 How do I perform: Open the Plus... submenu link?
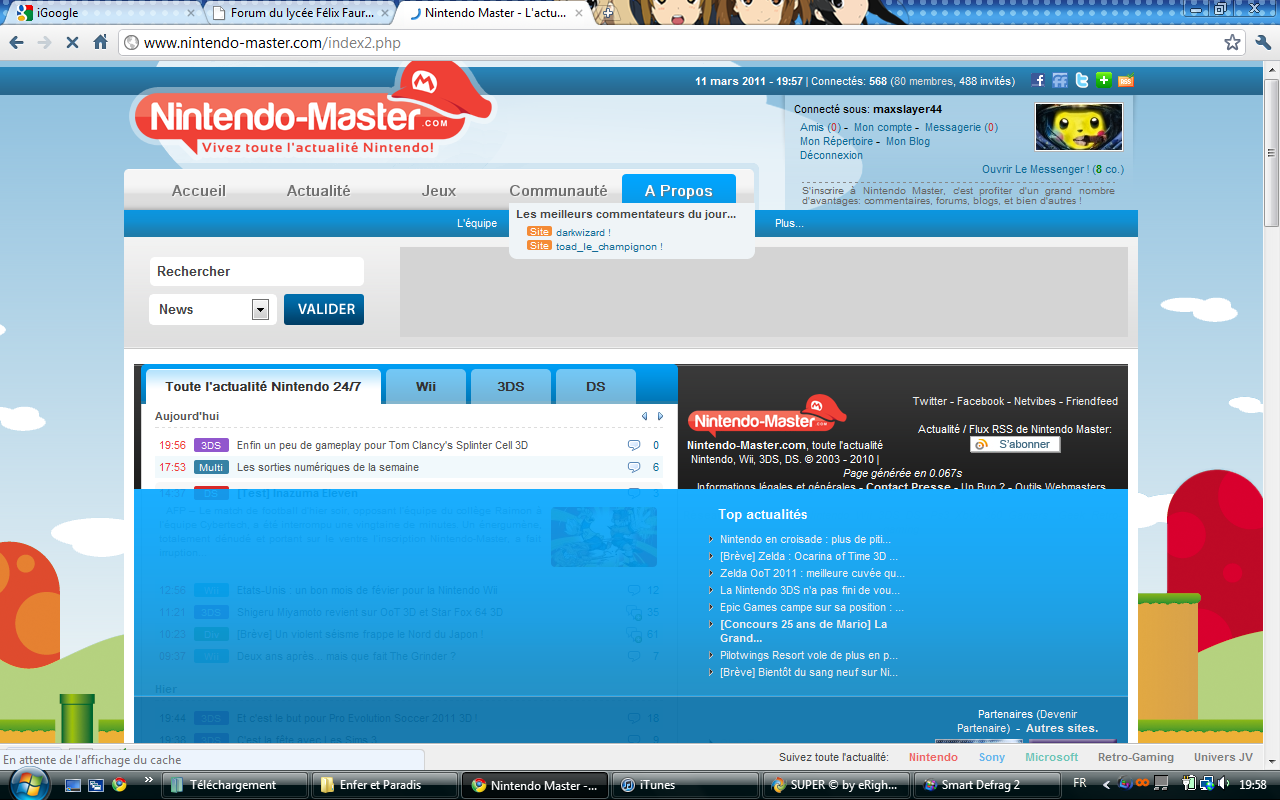point(789,223)
